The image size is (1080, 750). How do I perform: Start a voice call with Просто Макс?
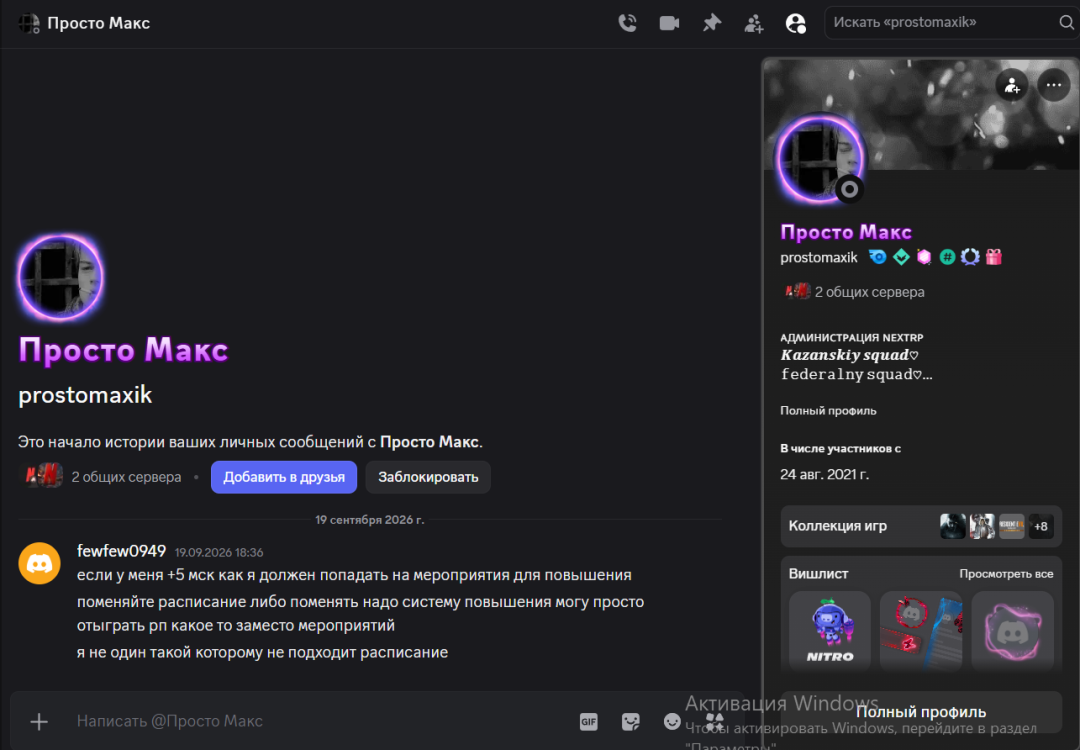pyautogui.click(x=627, y=23)
